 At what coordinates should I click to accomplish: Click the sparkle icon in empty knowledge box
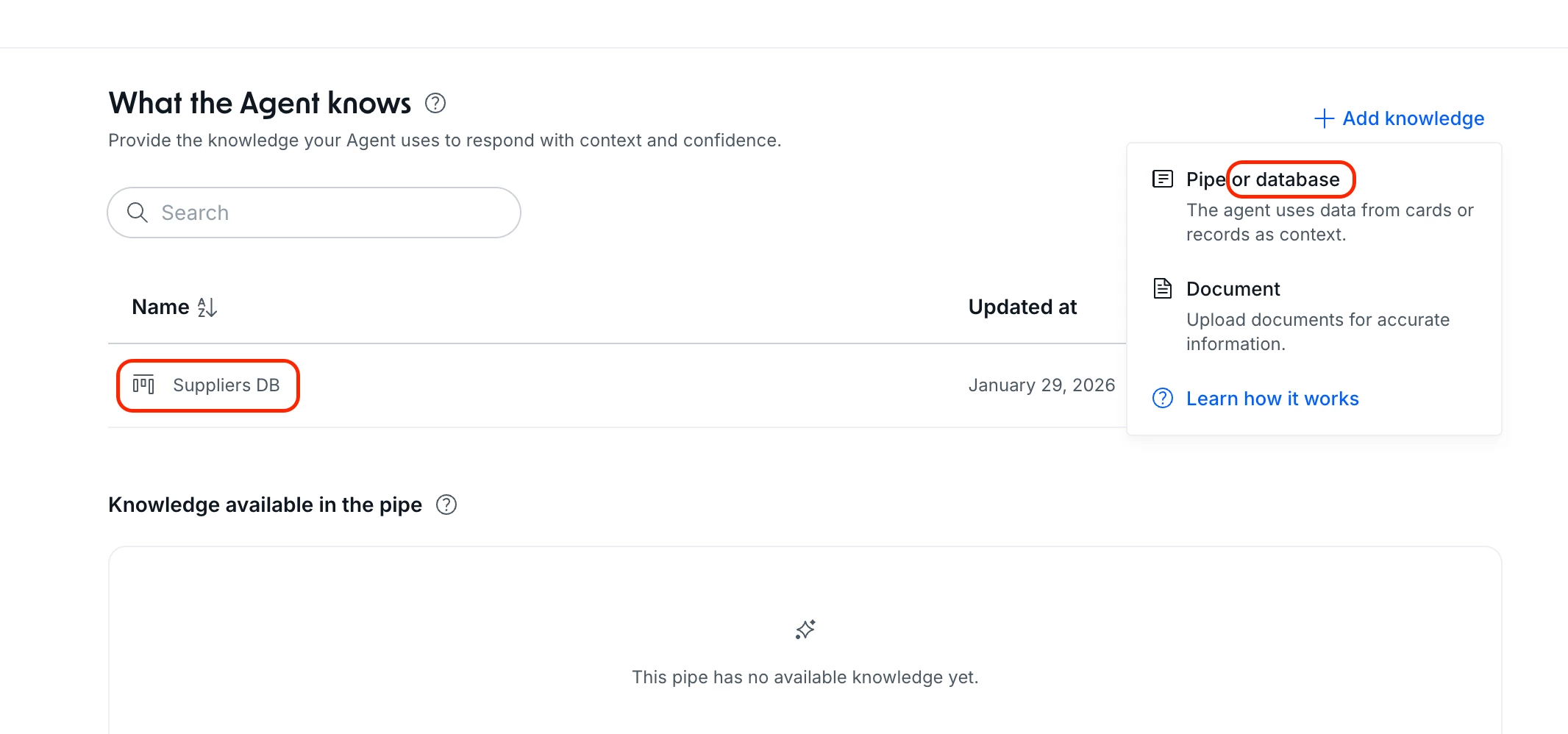coord(805,630)
